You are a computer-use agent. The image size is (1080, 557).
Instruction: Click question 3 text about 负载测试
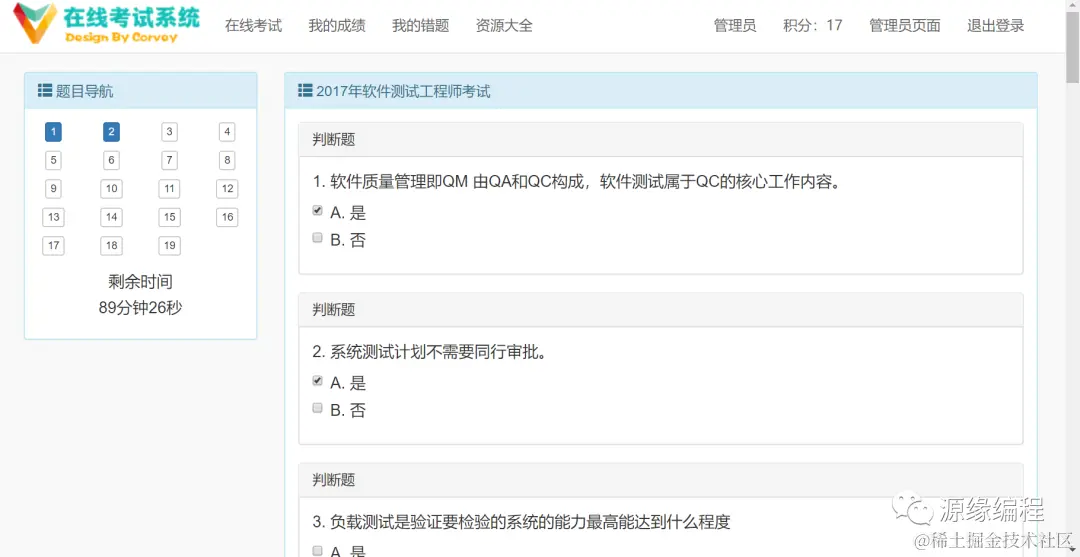(x=521, y=523)
